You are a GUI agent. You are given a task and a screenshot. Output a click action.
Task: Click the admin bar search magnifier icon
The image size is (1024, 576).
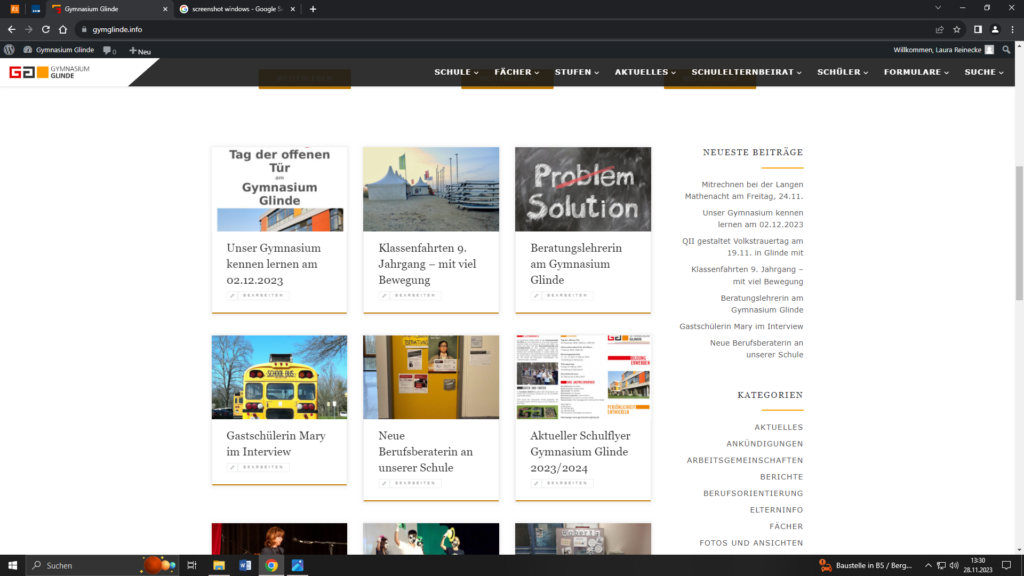[x=1006, y=49]
